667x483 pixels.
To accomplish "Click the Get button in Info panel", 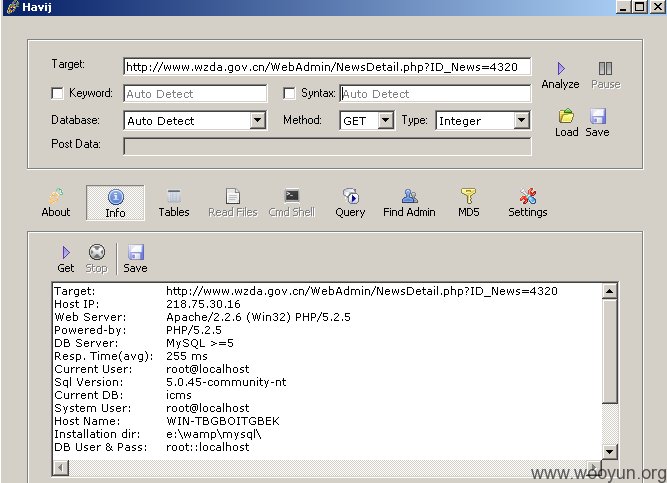I will point(66,259).
